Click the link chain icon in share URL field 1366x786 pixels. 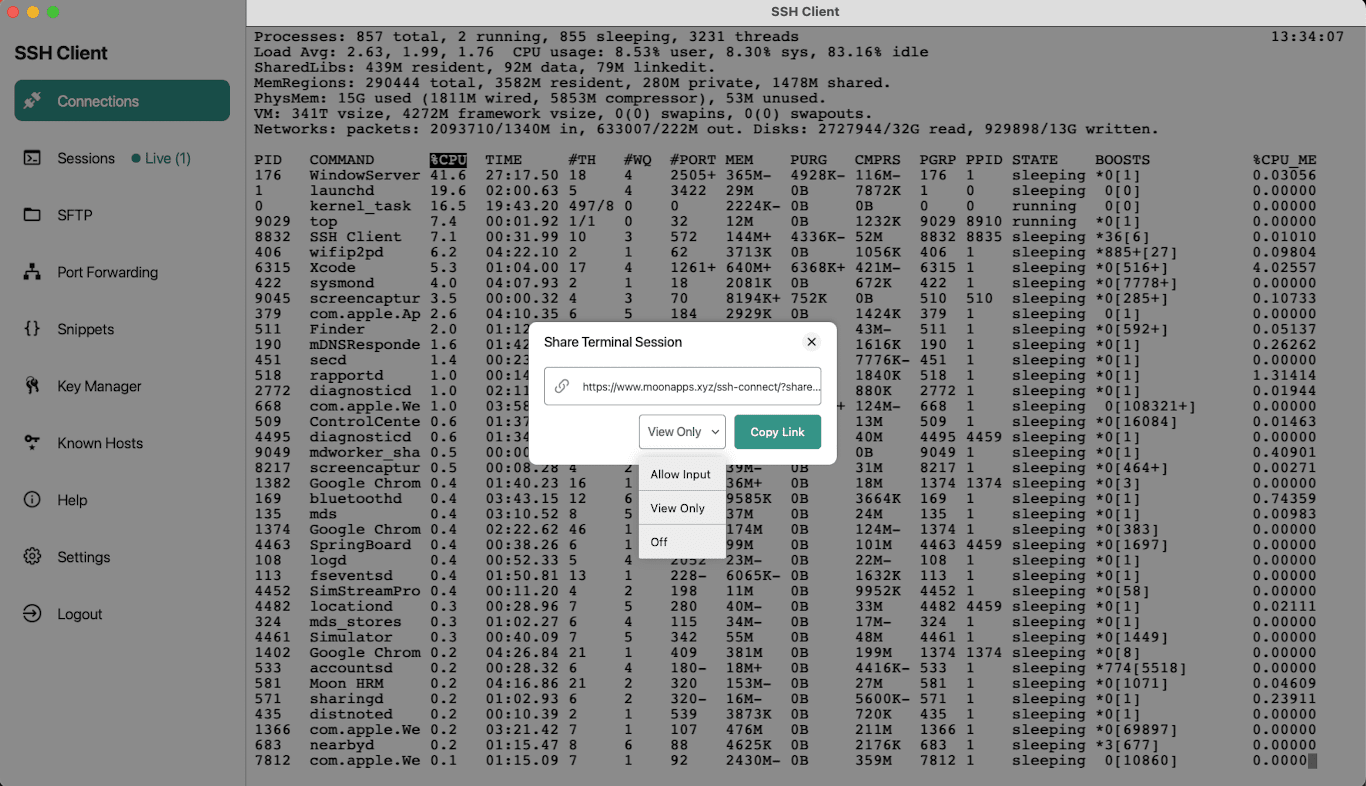562,386
